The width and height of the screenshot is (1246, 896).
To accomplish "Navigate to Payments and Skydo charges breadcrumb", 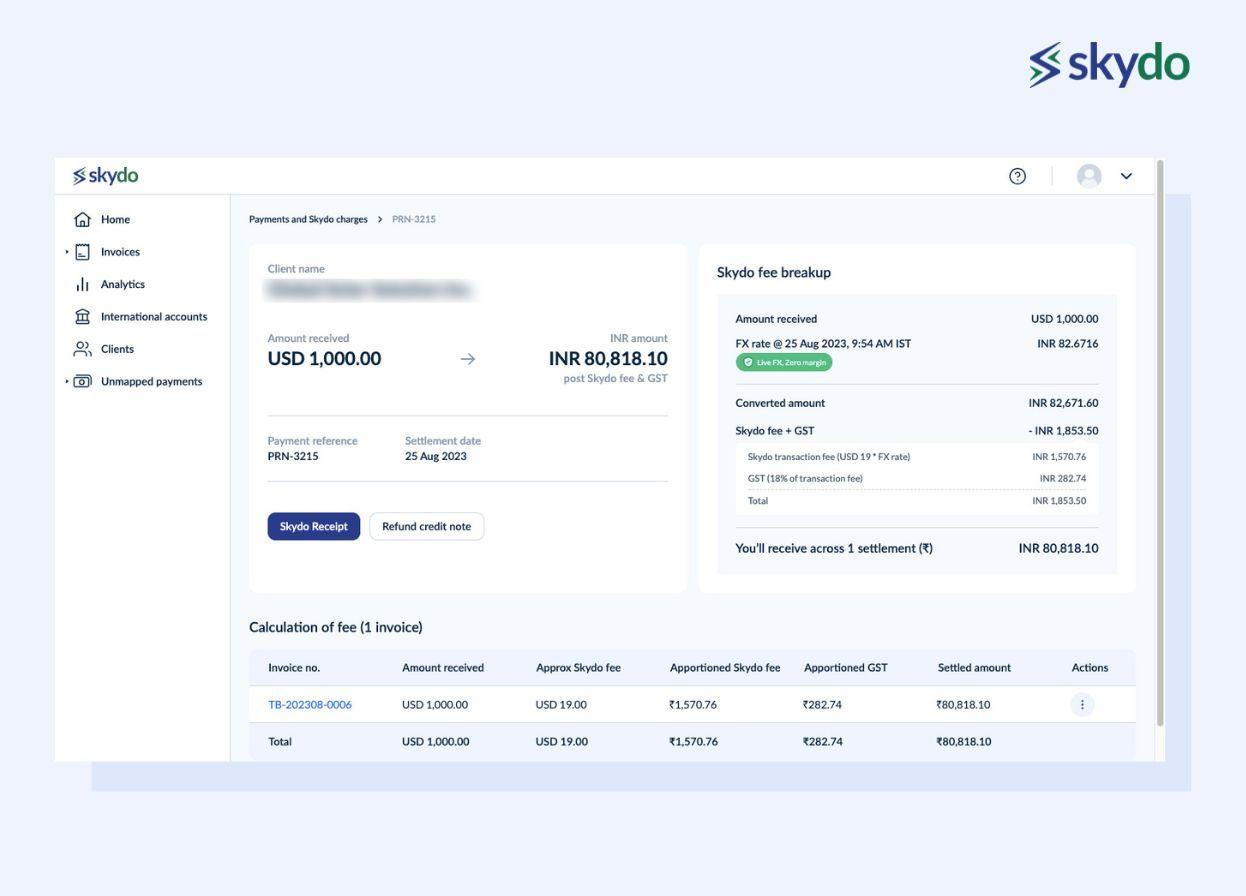I will tap(307, 218).
